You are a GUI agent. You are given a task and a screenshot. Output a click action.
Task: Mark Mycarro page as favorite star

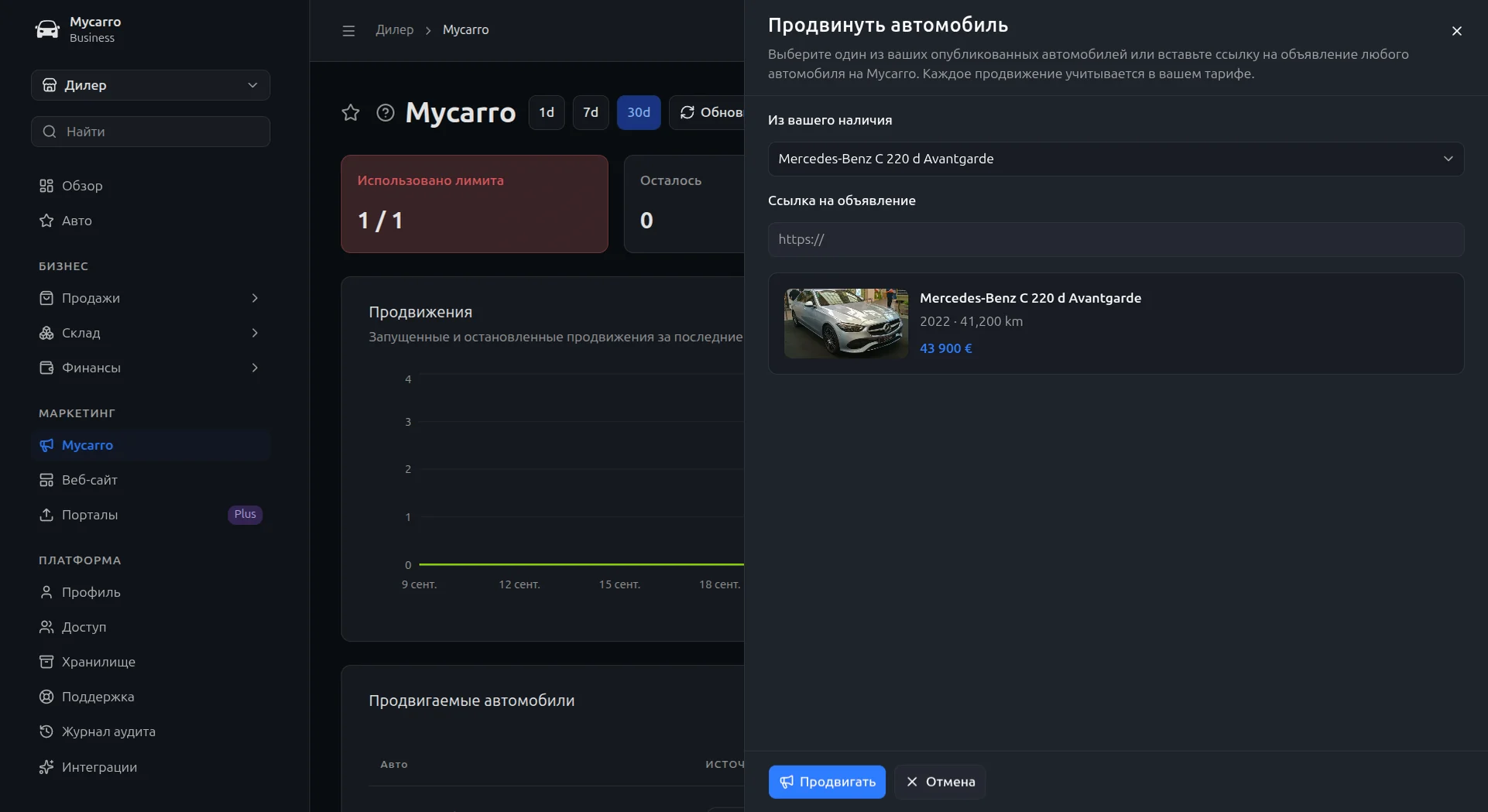pos(351,113)
